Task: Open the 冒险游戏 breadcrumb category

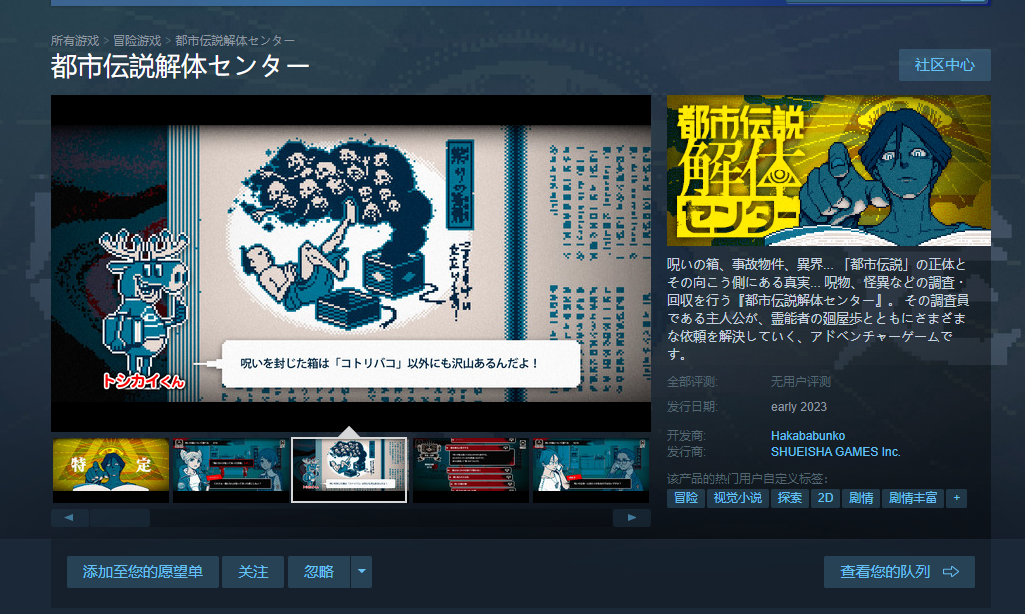Action: (137, 41)
